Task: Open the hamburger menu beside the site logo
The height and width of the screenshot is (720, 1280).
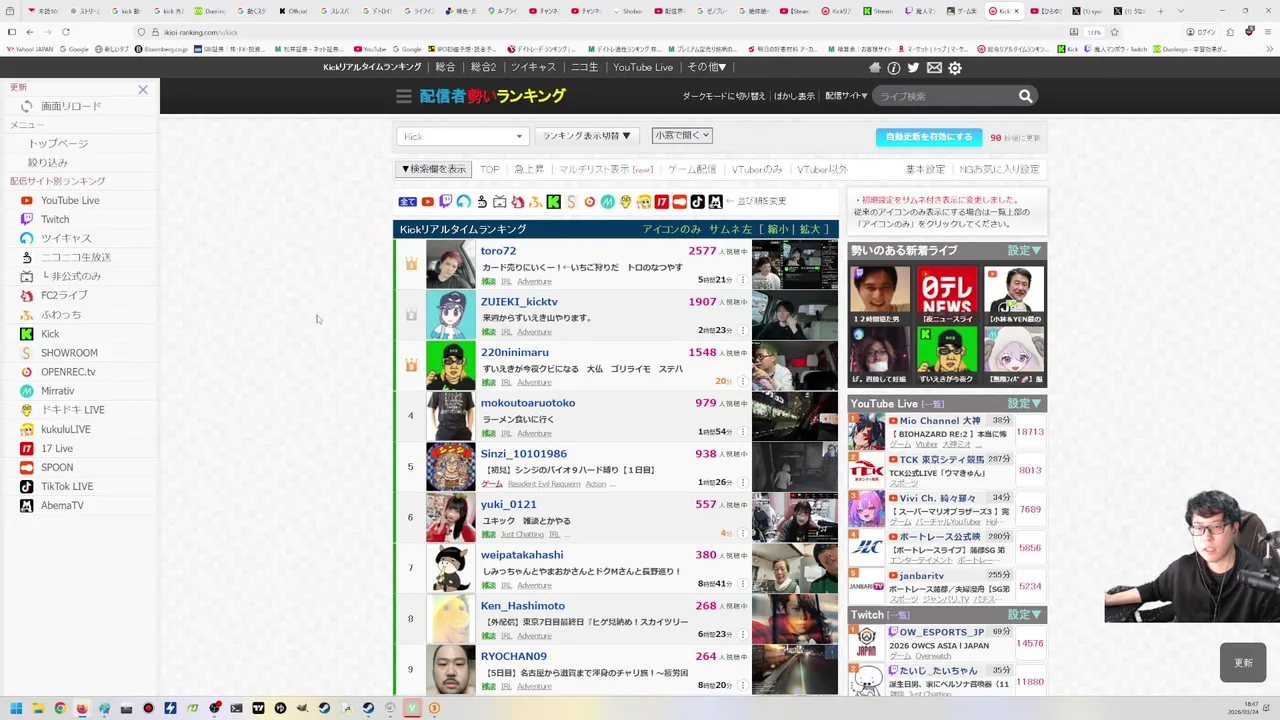Action: coord(403,96)
